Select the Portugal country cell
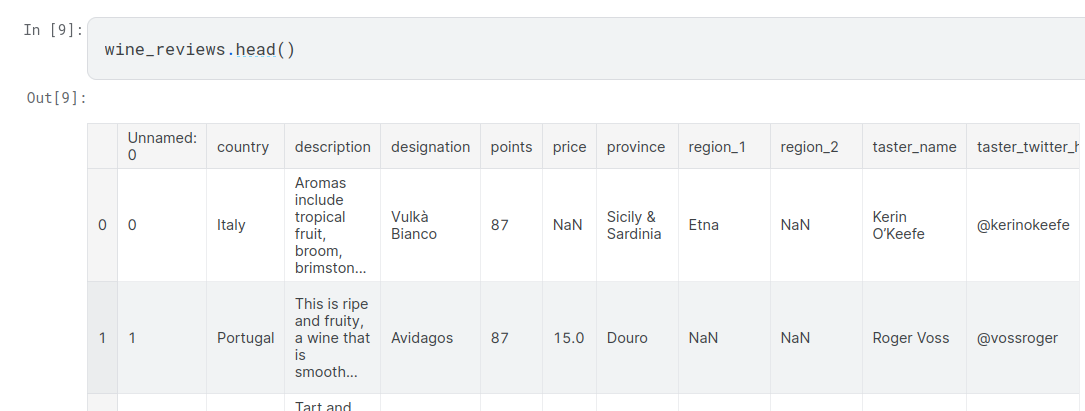Screen dimensions: 1085x411 tap(245, 338)
